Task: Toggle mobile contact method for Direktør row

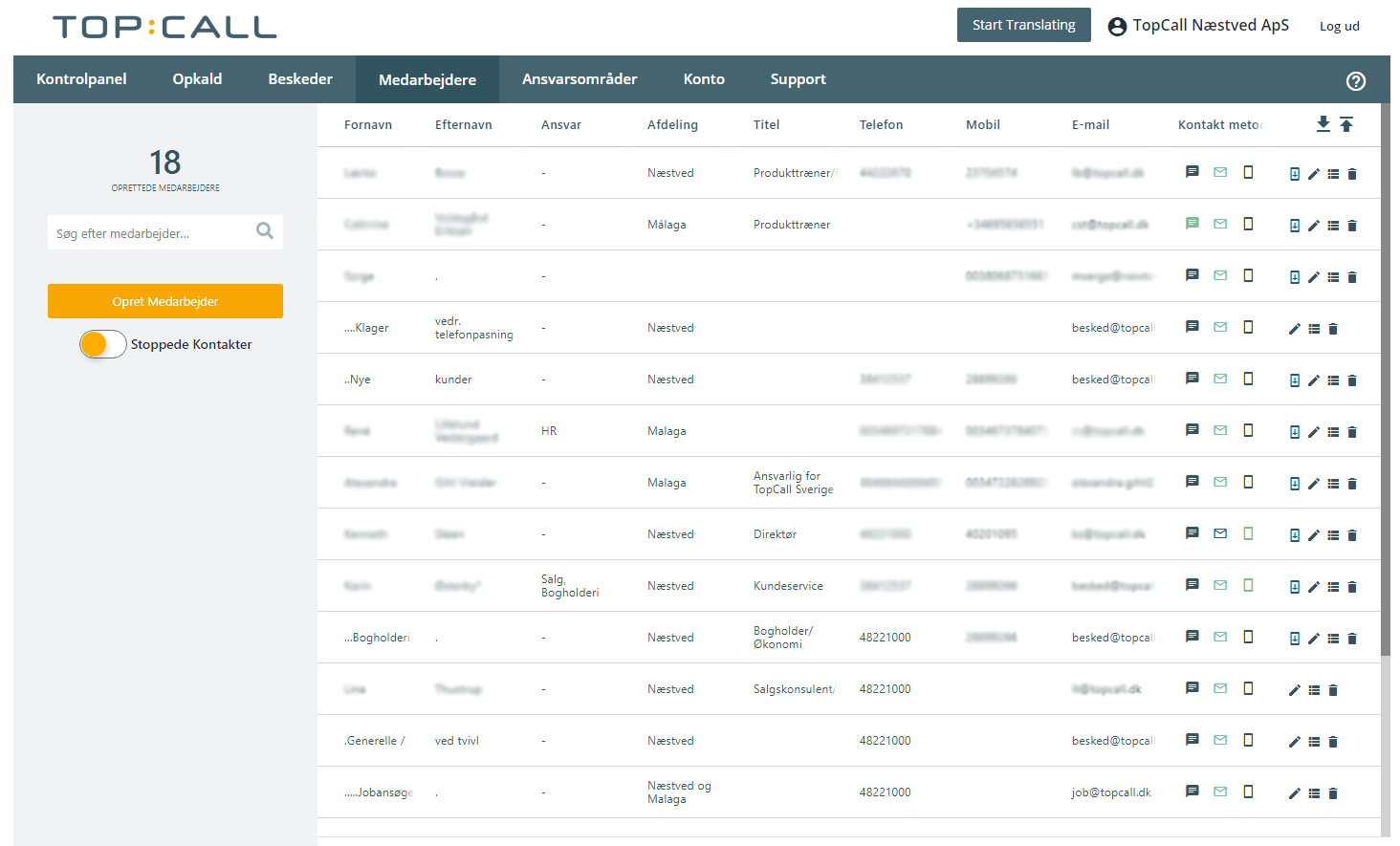Action: 1248,533
